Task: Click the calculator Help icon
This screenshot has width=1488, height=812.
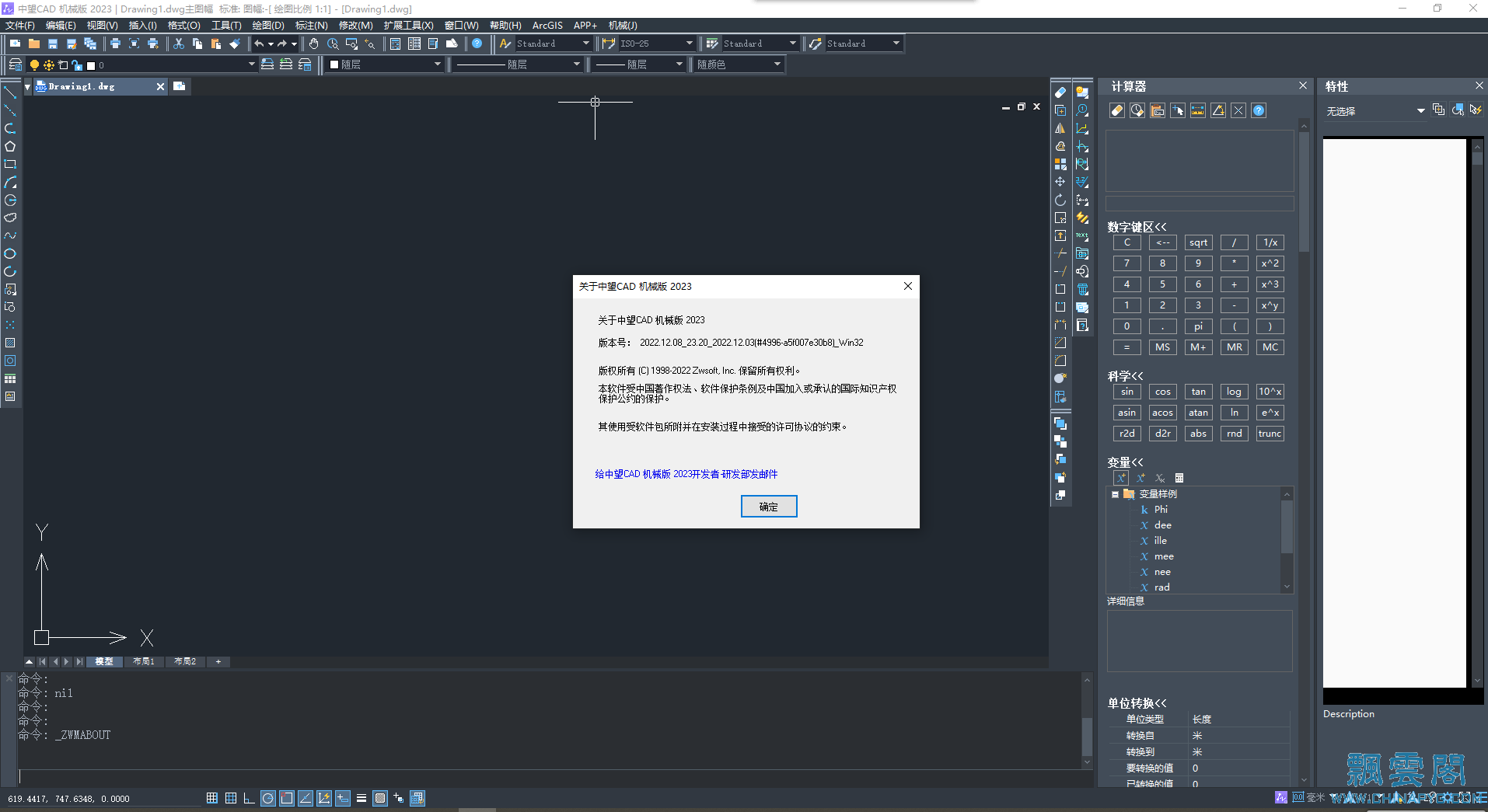Action: point(1259,110)
